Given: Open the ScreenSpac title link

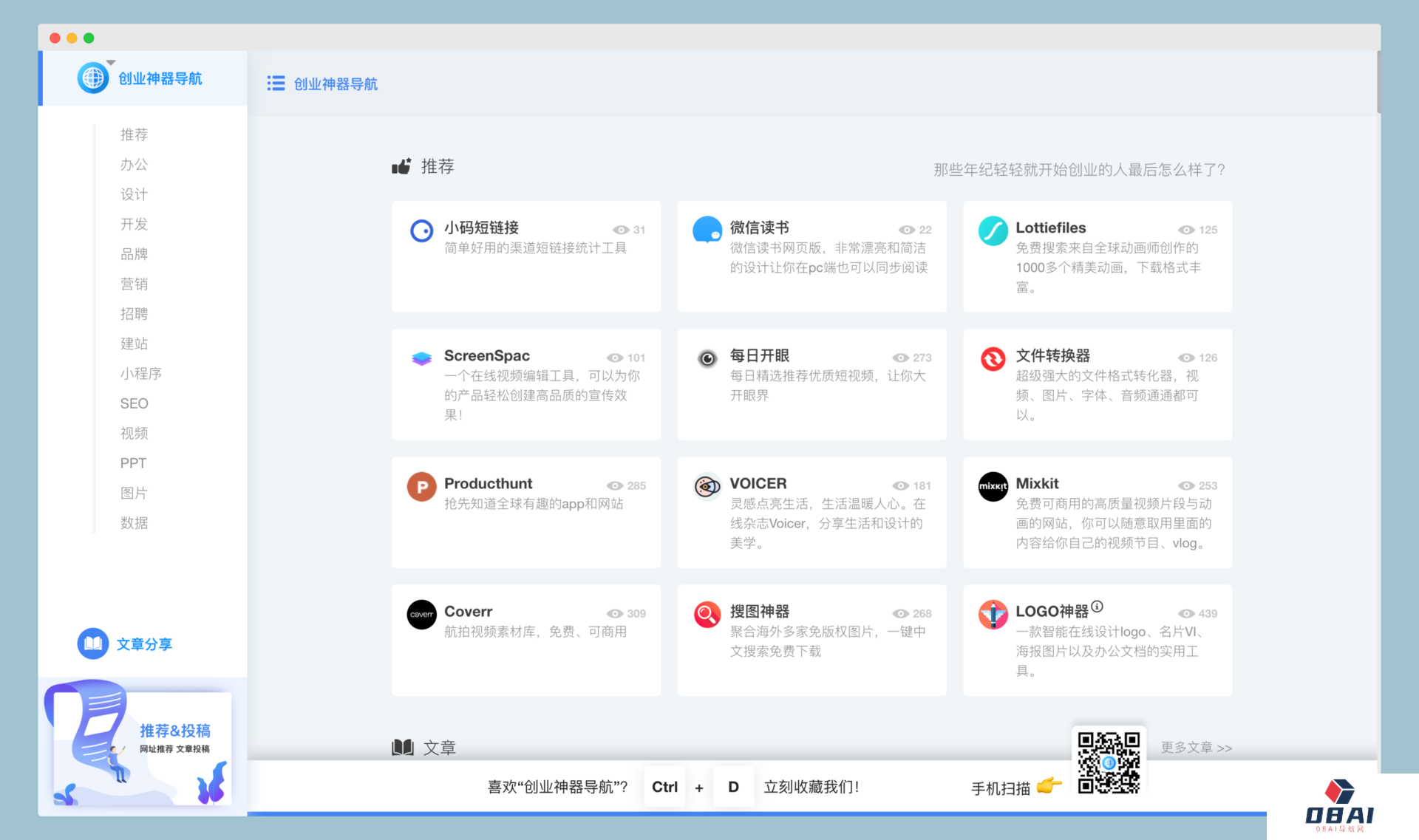Looking at the screenshot, I should click(486, 355).
